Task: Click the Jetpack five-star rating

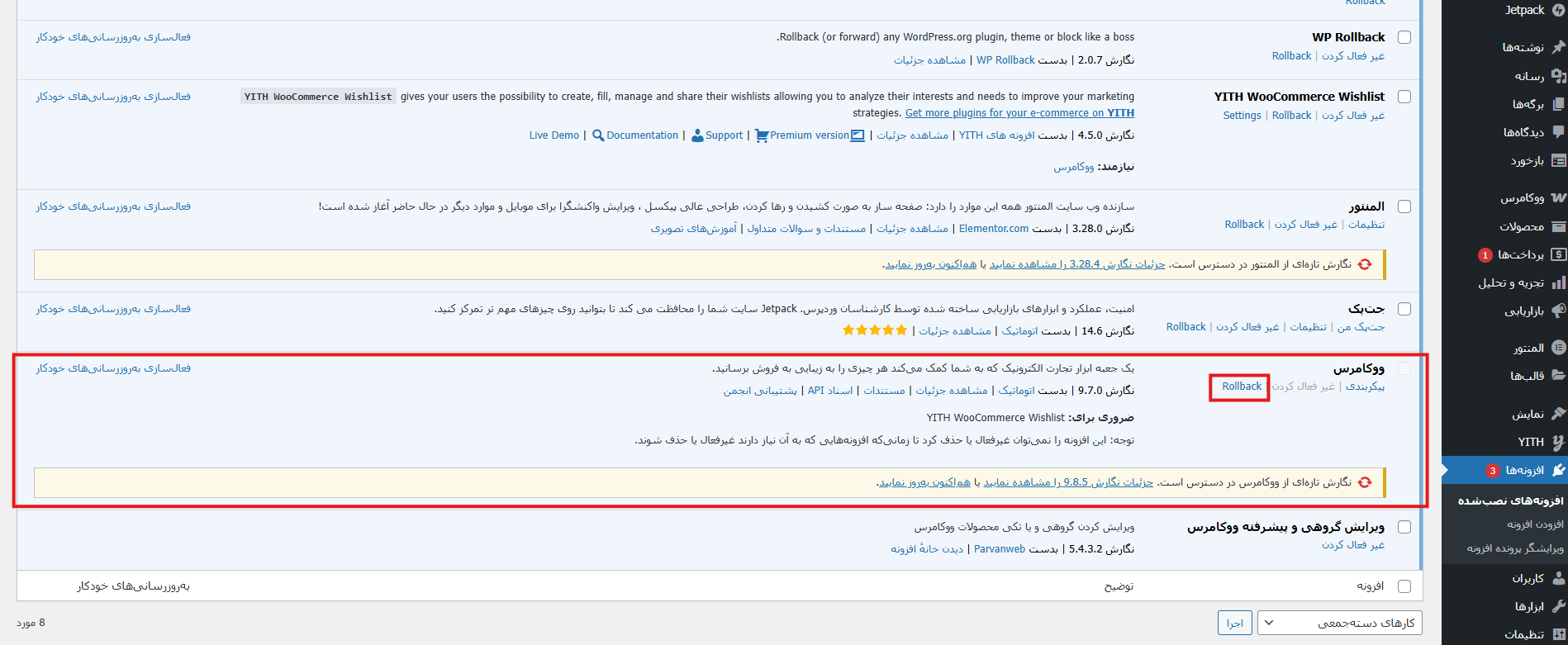Action: click(874, 330)
